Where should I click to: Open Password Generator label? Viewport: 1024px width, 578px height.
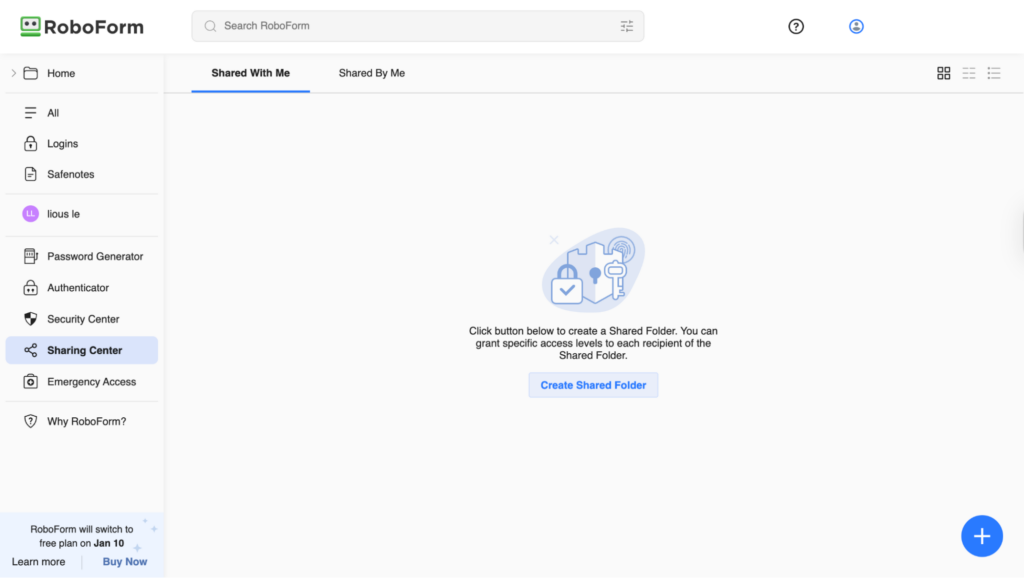click(x=95, y=257)
